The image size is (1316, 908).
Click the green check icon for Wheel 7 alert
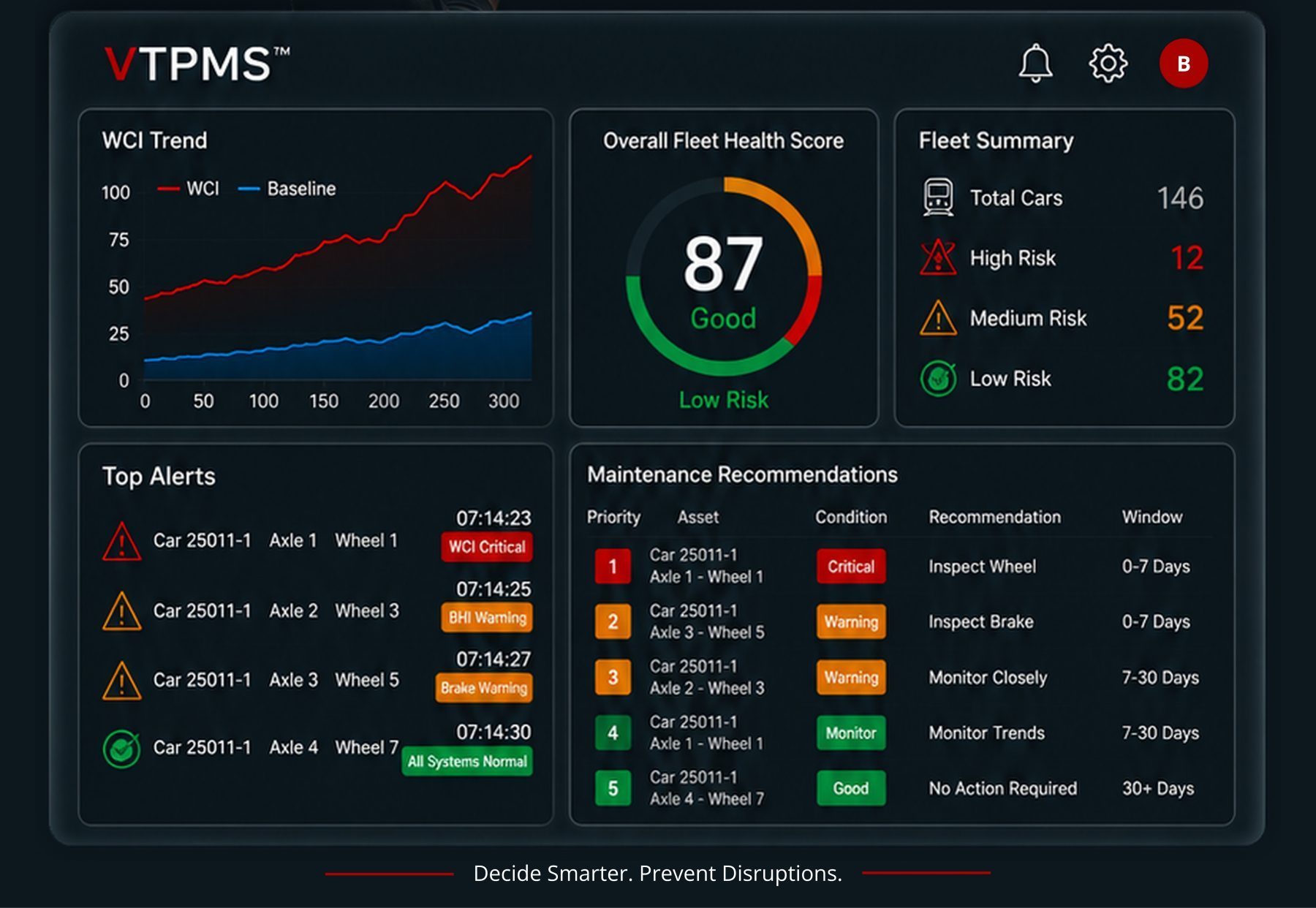click(x=121, y=749)
